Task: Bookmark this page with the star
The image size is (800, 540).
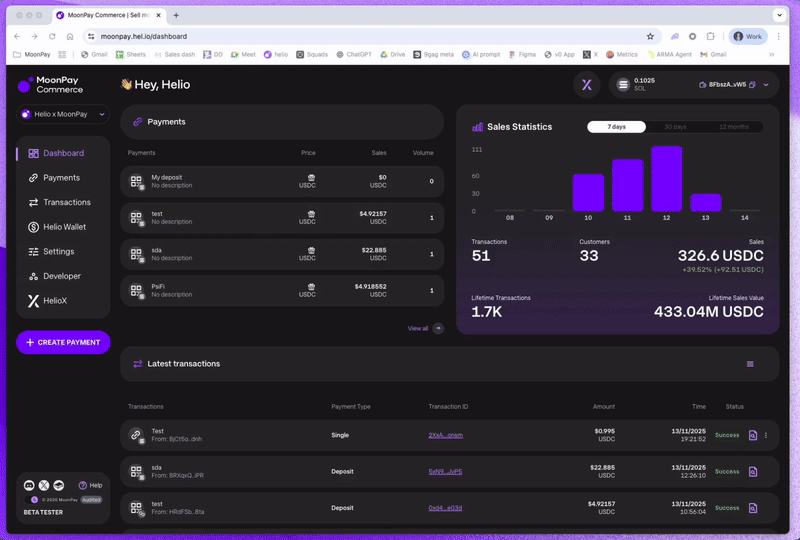Action: click(x=650, y=36)
